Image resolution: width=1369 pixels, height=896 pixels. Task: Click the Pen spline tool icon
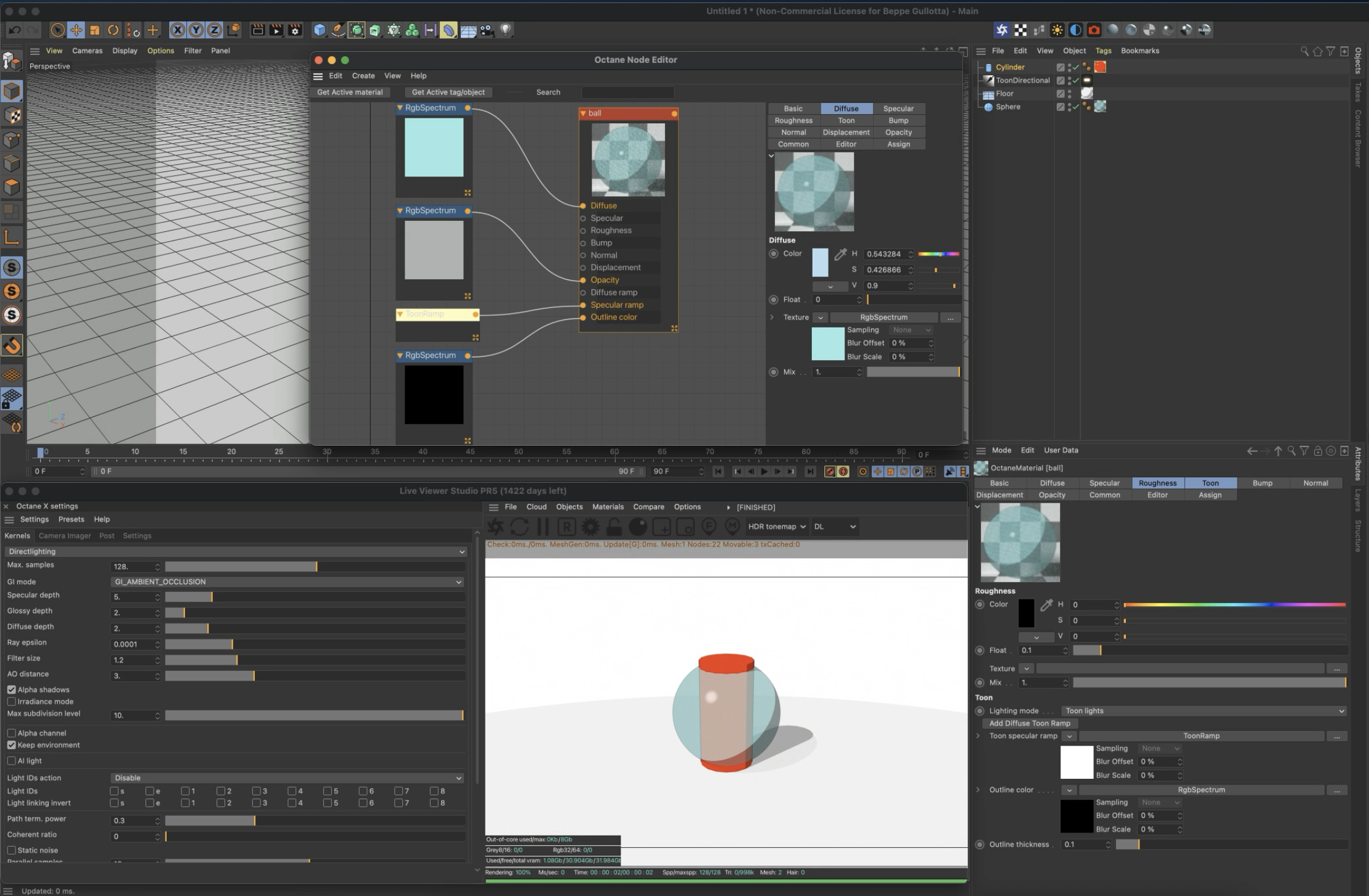pyautogui.click(x=338, y=30)
